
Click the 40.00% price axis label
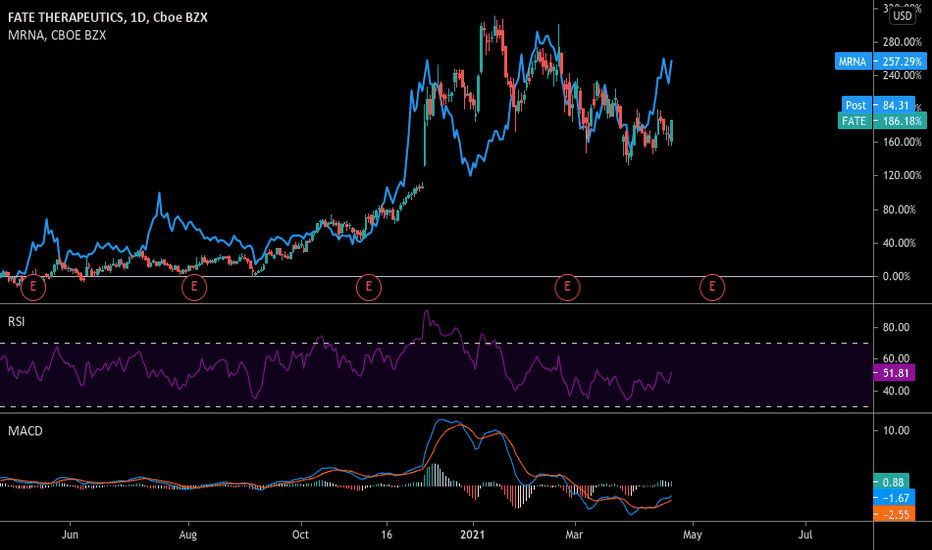(x=900, y=243)
